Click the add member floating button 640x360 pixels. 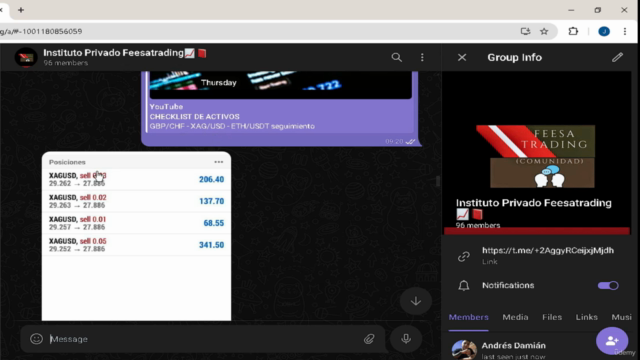click(612, 340)
